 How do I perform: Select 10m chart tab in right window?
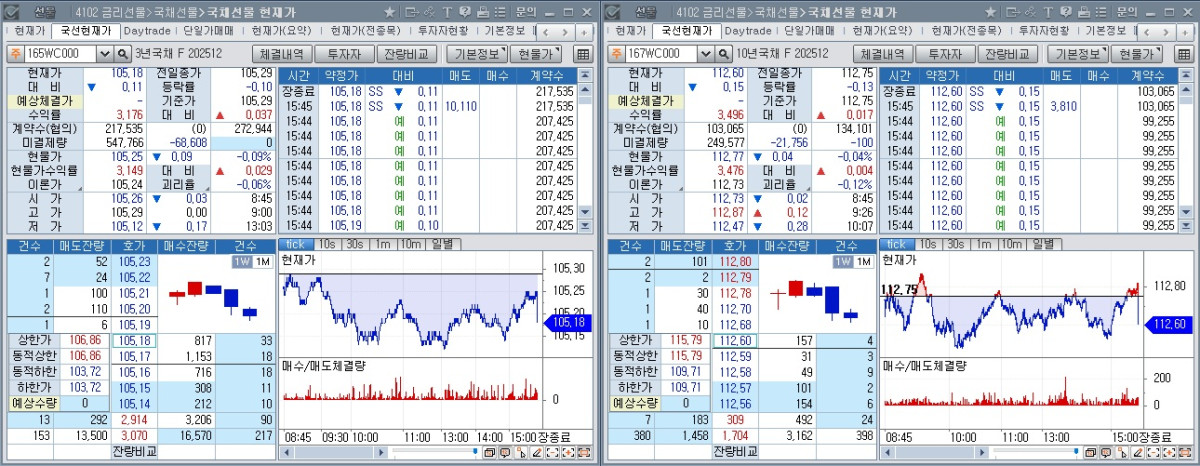tap(1010, 244)
